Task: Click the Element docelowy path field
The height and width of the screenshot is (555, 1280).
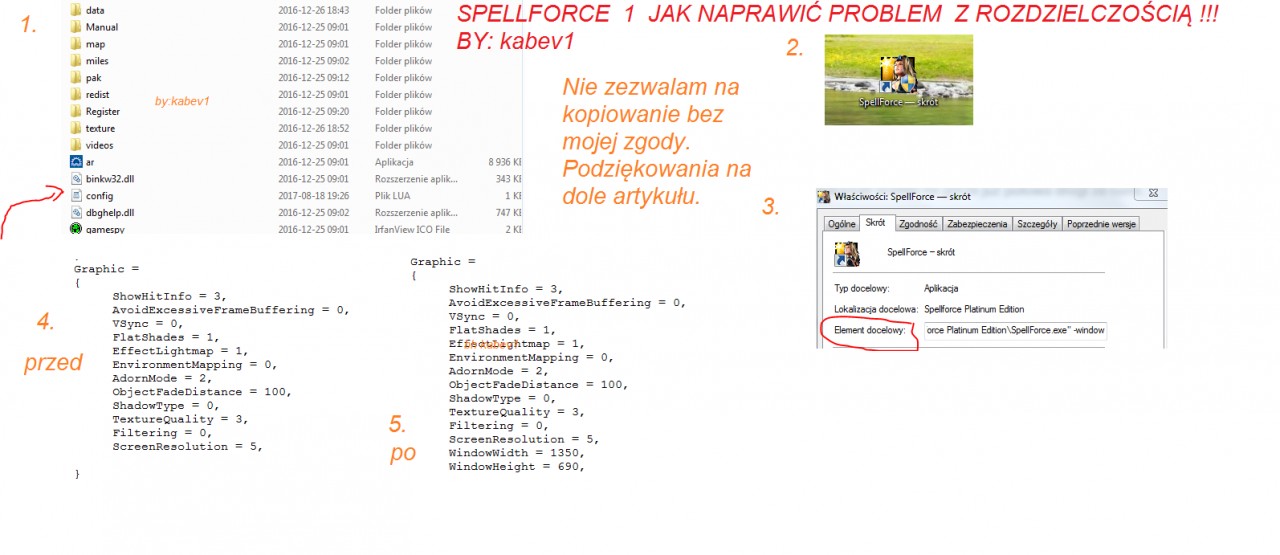Action: 1015,330
